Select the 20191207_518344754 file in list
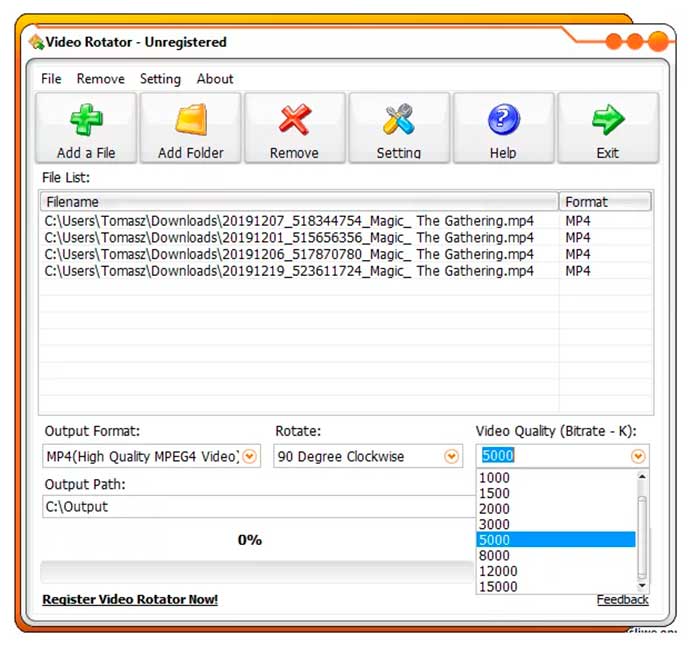 tap(290, 221)
